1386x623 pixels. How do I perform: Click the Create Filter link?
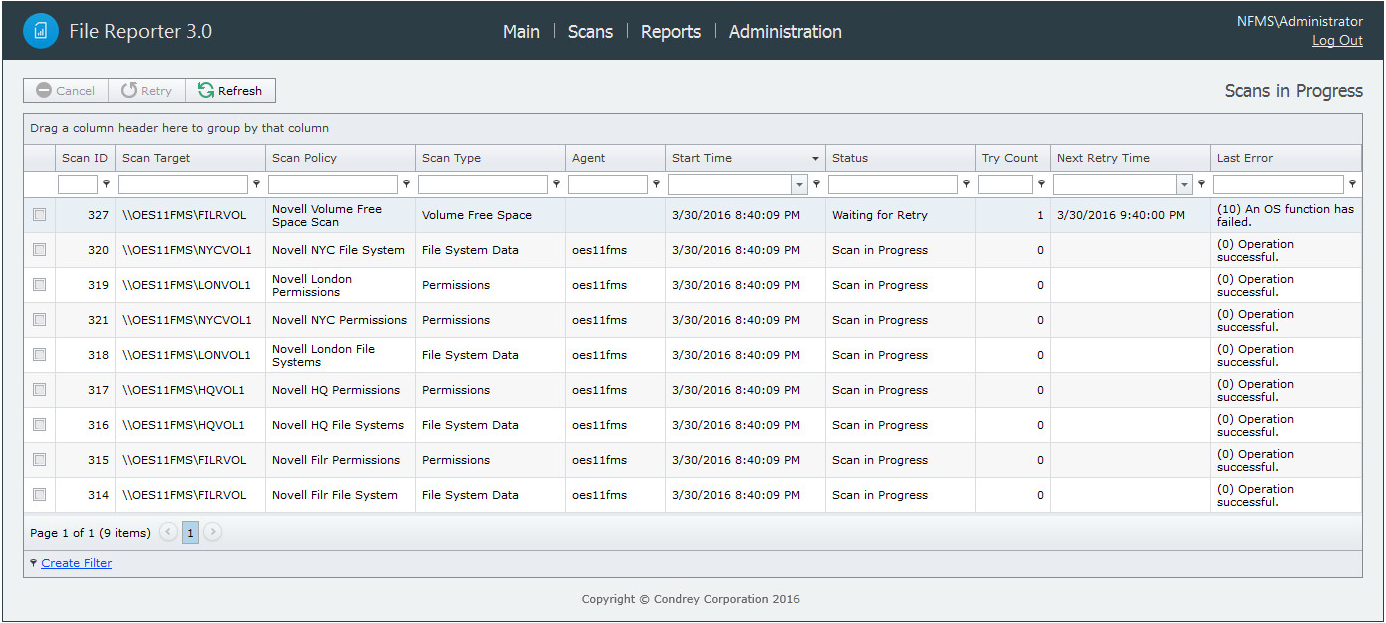76,563
